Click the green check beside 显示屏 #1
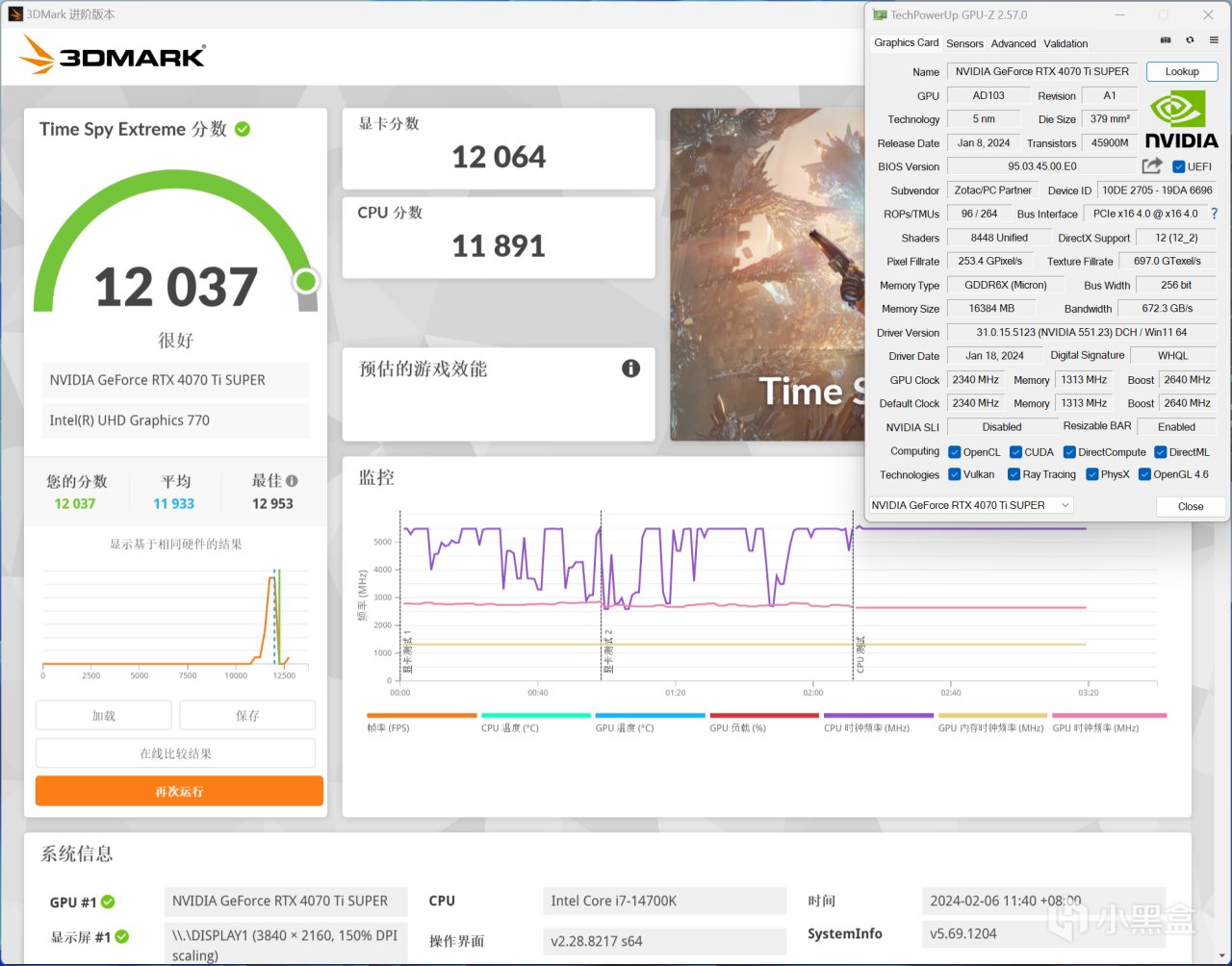Image resolution: width=1232 pixels, height=966 pixels. click(x=122, y=936)
